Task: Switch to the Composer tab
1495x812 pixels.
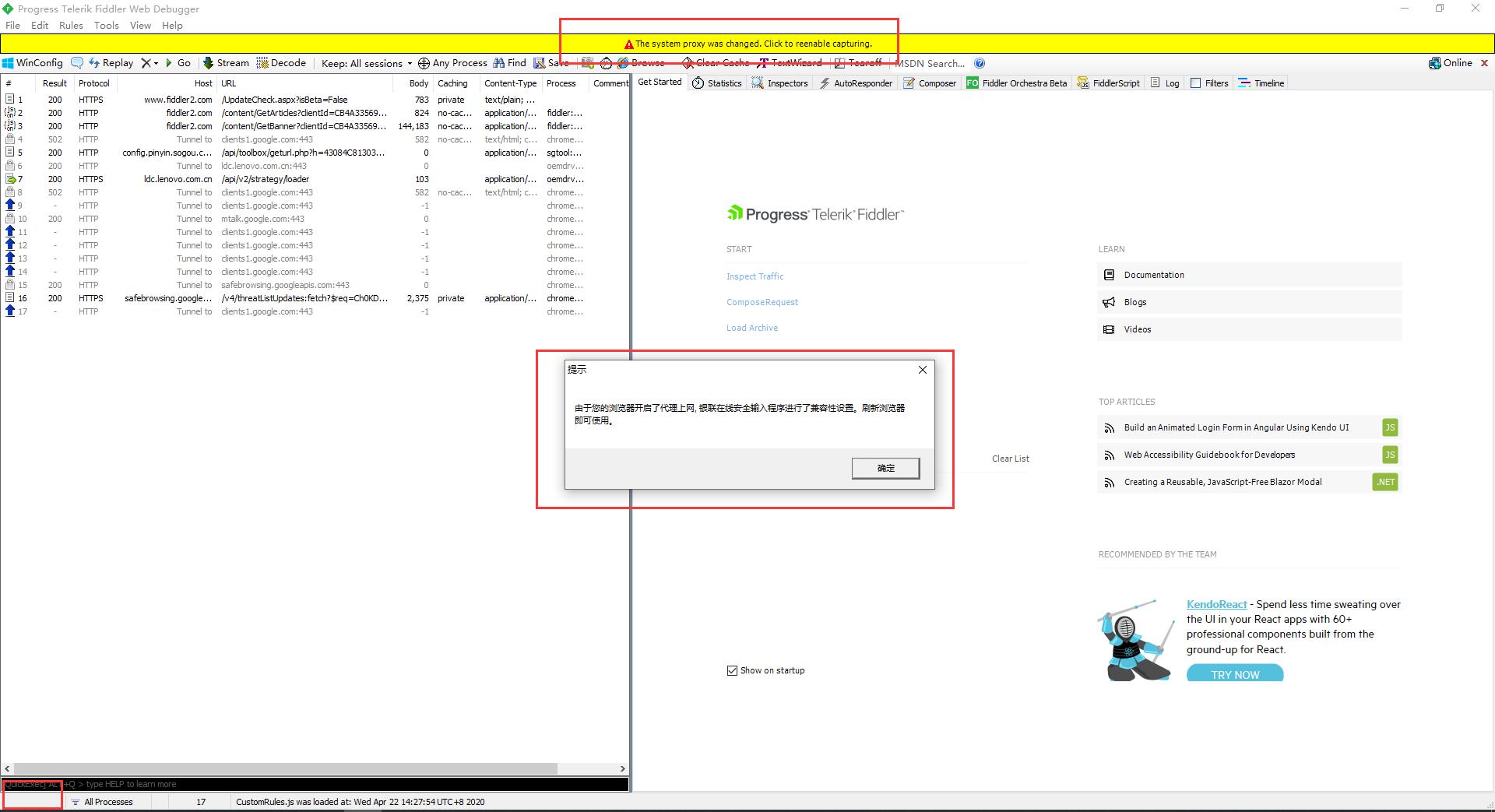Action: (930, 83)
